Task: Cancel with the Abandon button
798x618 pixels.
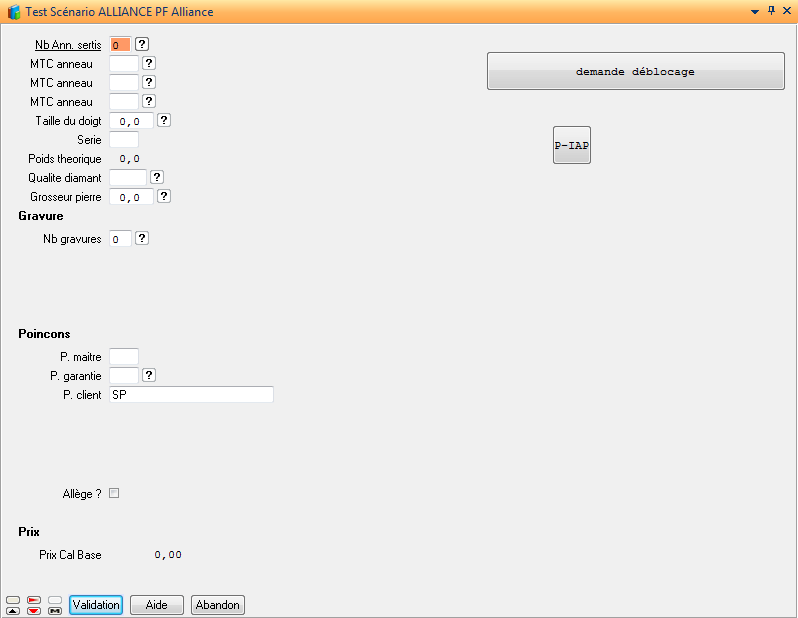Action: point(218,605)
